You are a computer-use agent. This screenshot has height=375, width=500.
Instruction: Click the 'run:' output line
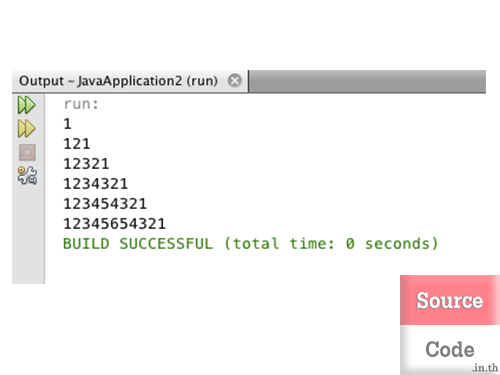(81, 104)
